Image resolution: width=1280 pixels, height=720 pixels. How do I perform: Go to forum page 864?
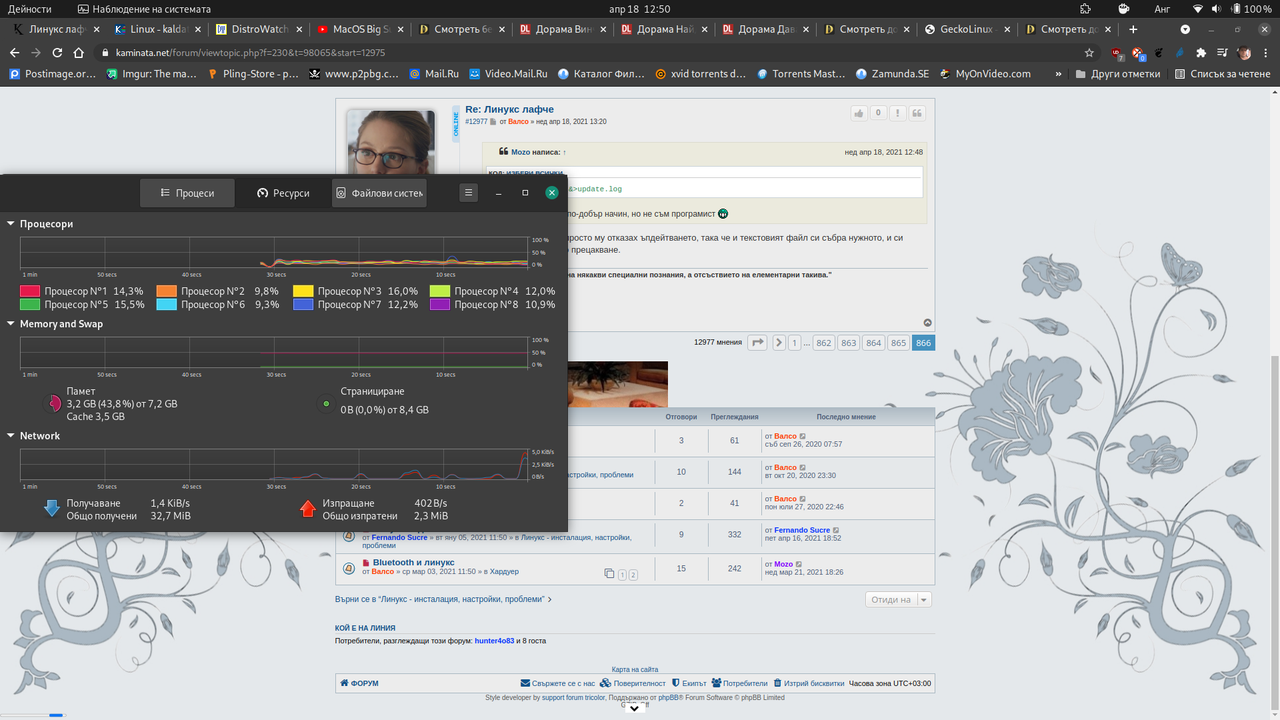click(x=873, y=343)
